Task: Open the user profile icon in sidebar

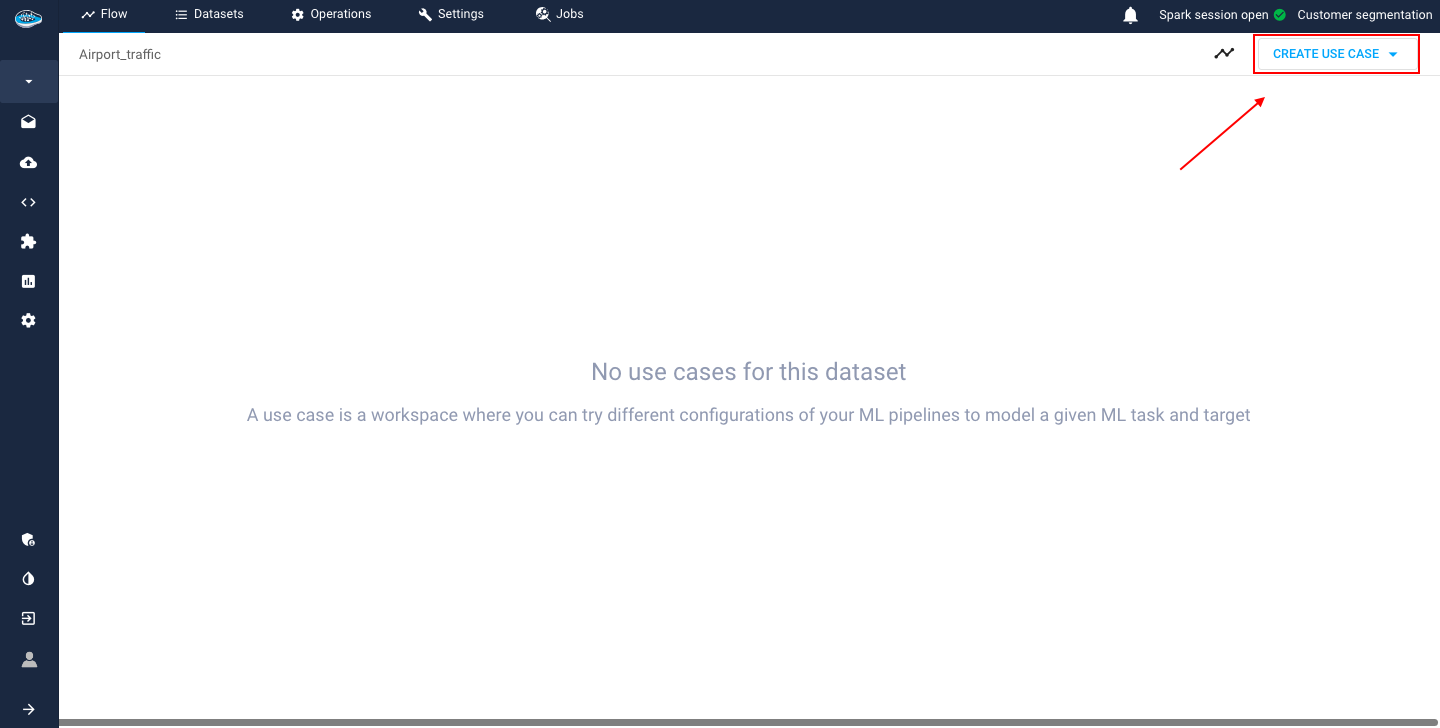Action: click(29, 659)
